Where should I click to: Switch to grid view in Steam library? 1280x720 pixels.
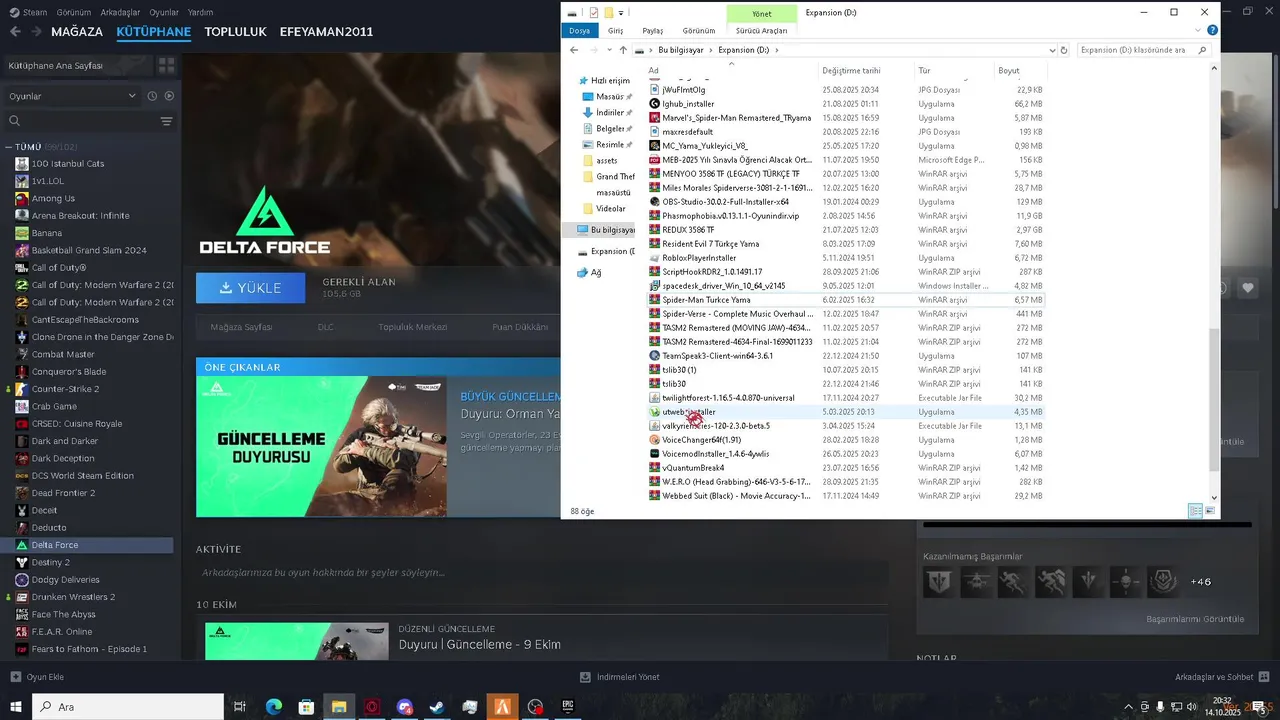[x=166, y=65]
